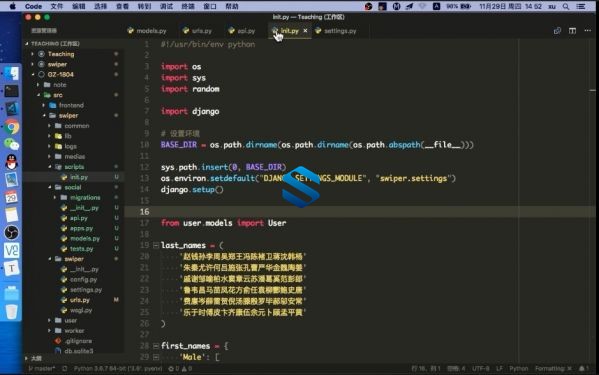Click the Python language mode in status bar

point(518,369)
